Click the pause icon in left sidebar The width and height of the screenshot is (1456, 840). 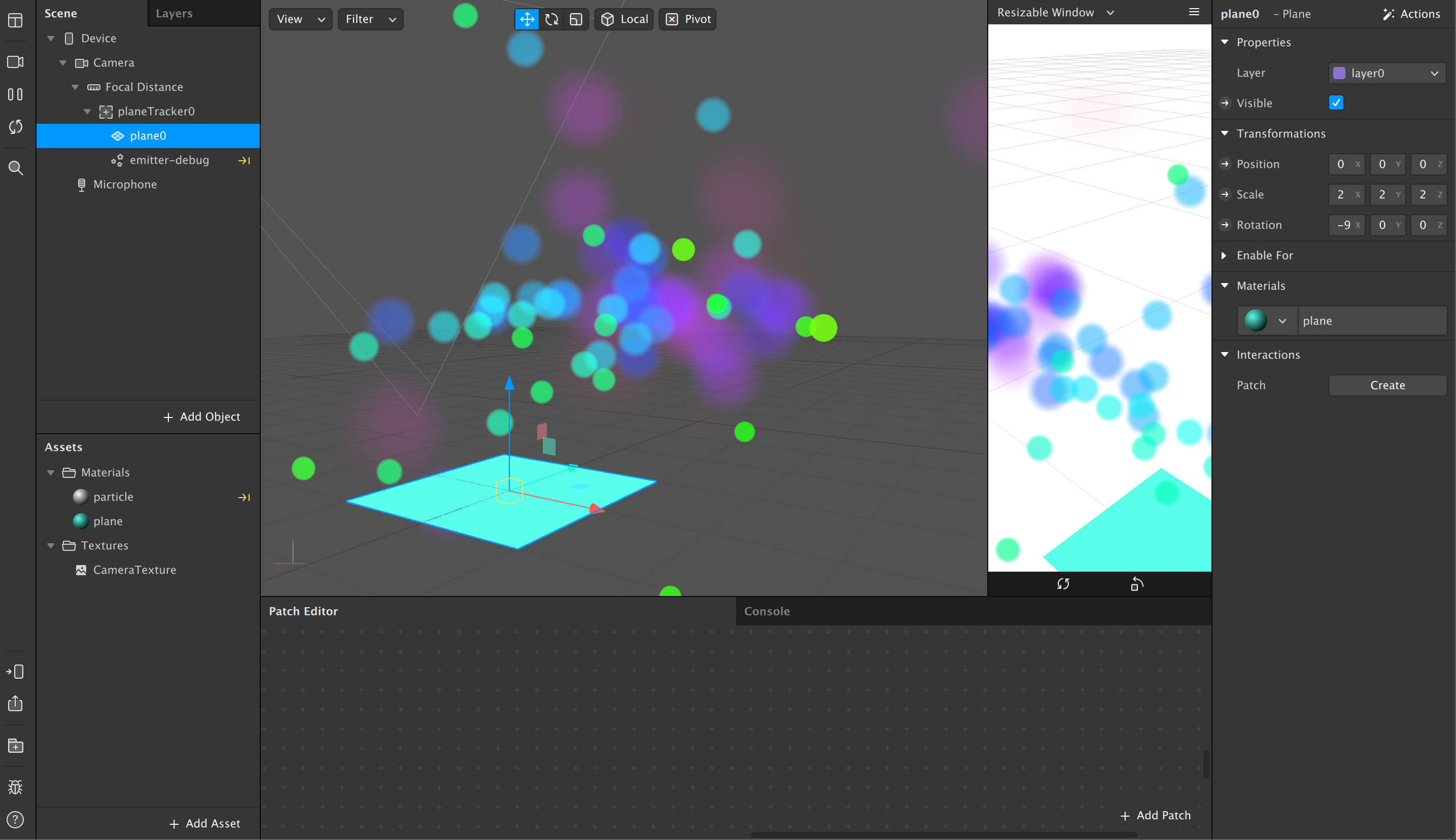(x=16, y=94)
